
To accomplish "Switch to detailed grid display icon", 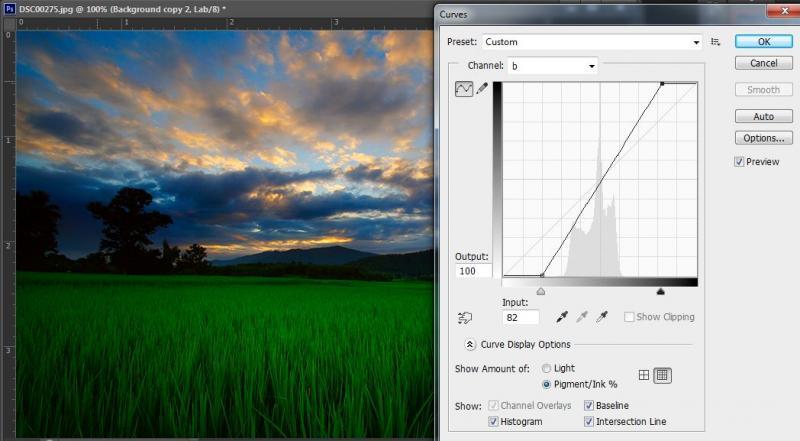I will coord(662,376).
